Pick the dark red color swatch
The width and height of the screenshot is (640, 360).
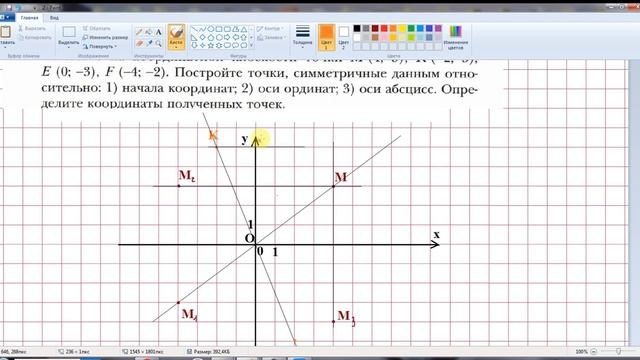[375, 28]
